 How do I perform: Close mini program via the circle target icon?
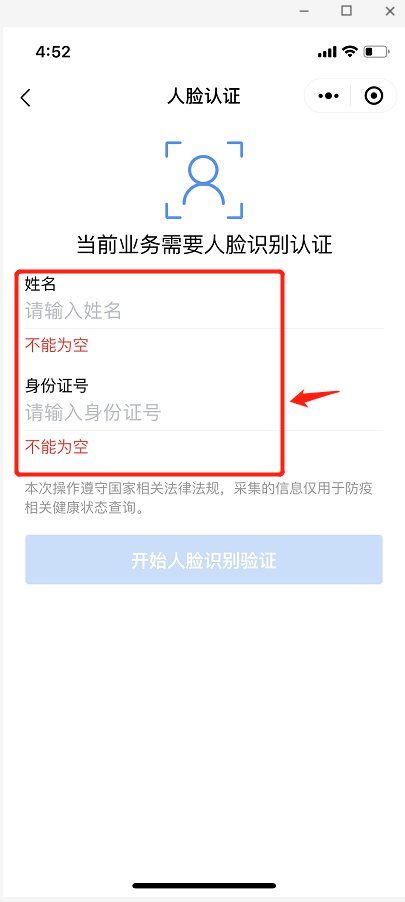pyautogui.click(x=374, y=95)
